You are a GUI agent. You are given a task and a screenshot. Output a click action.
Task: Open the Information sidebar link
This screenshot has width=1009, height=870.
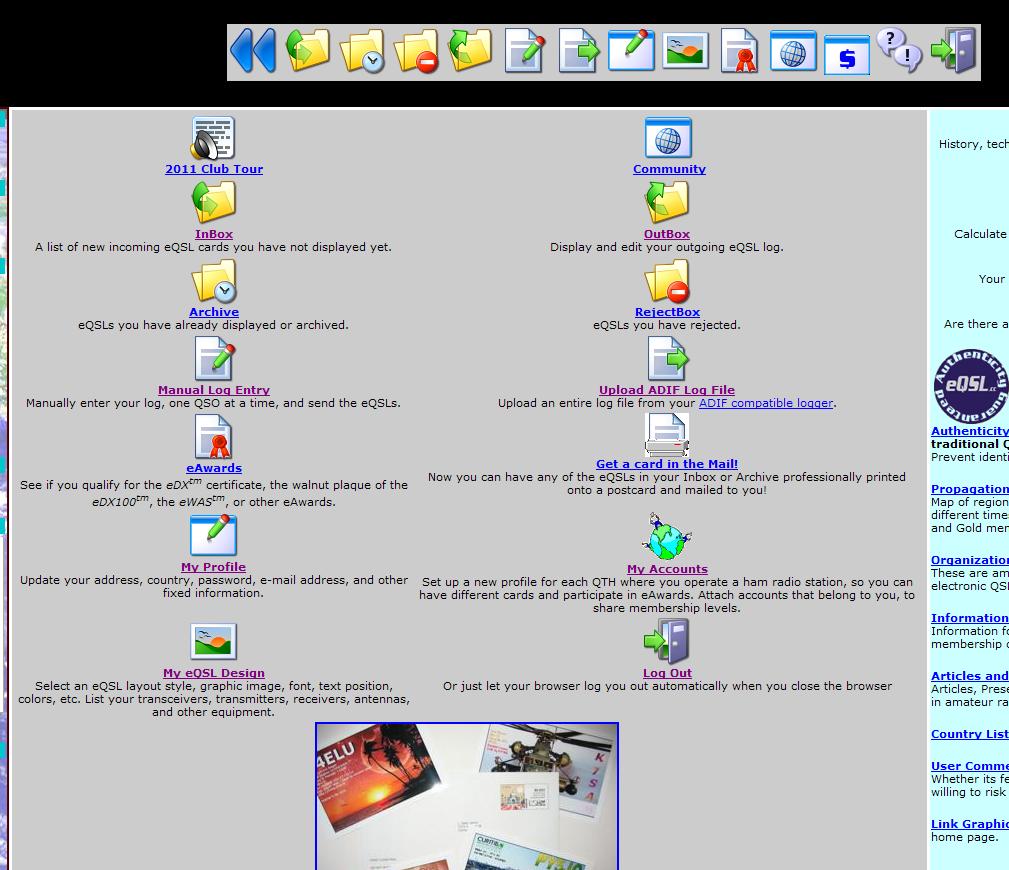click(970, 618)
